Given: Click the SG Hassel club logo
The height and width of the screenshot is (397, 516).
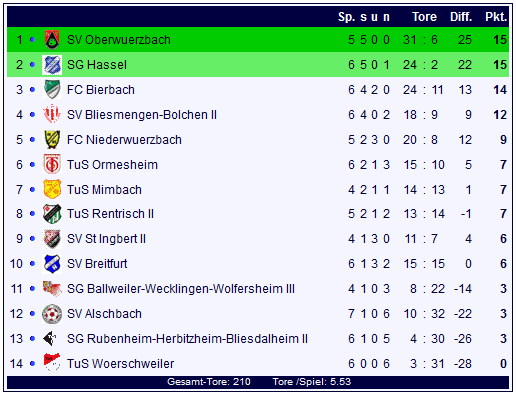Looking at the screenshot, I should [52, 65].
